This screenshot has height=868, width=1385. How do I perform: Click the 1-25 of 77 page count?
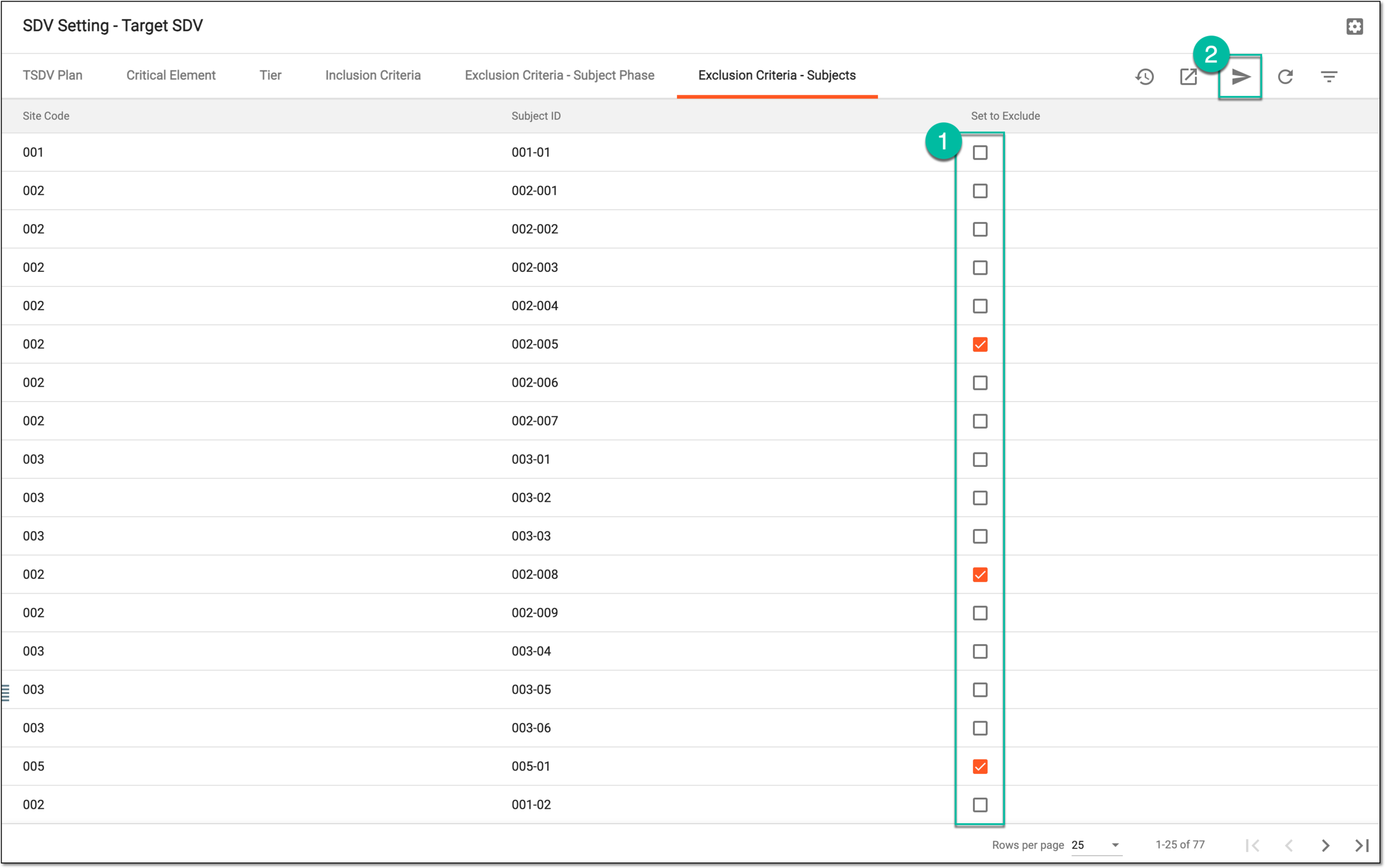pos(1179,845)
